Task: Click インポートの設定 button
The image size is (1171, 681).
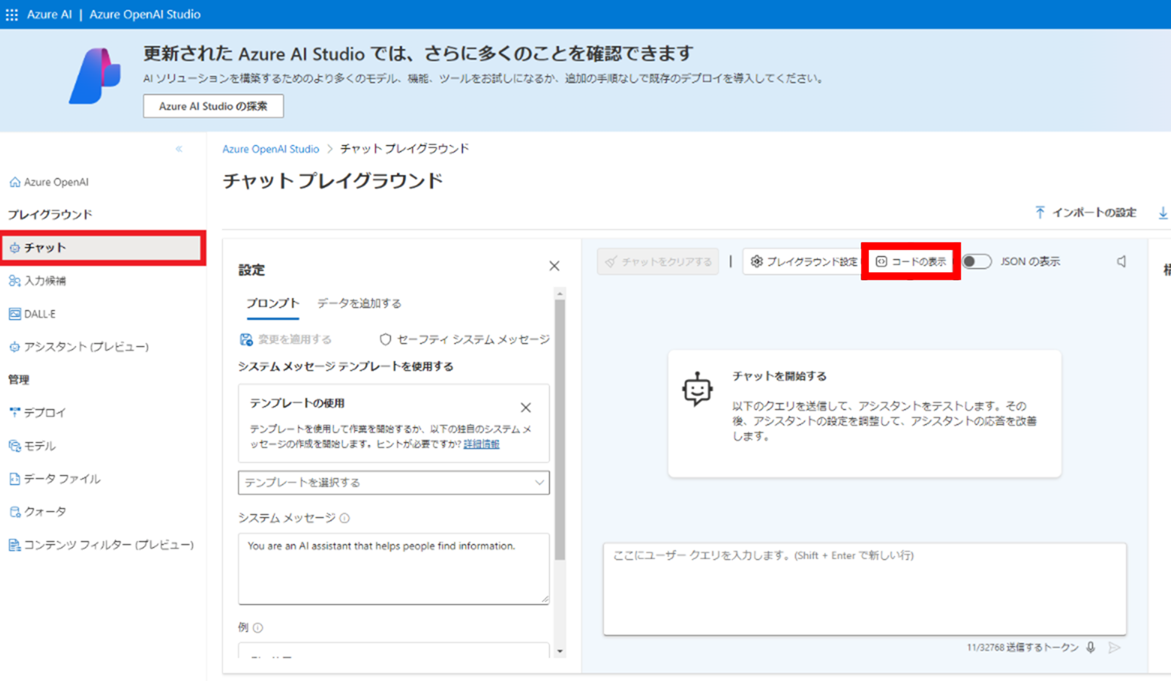Action: pos(1086,213)
